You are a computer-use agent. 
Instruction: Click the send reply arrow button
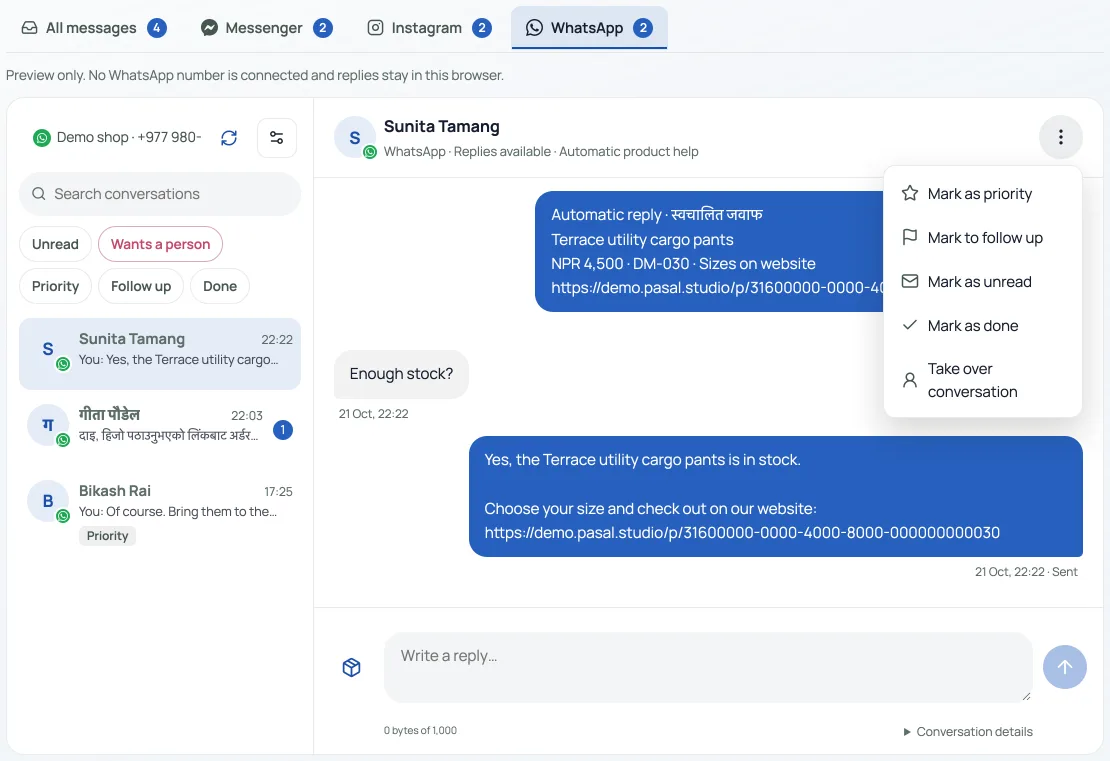1064,667
